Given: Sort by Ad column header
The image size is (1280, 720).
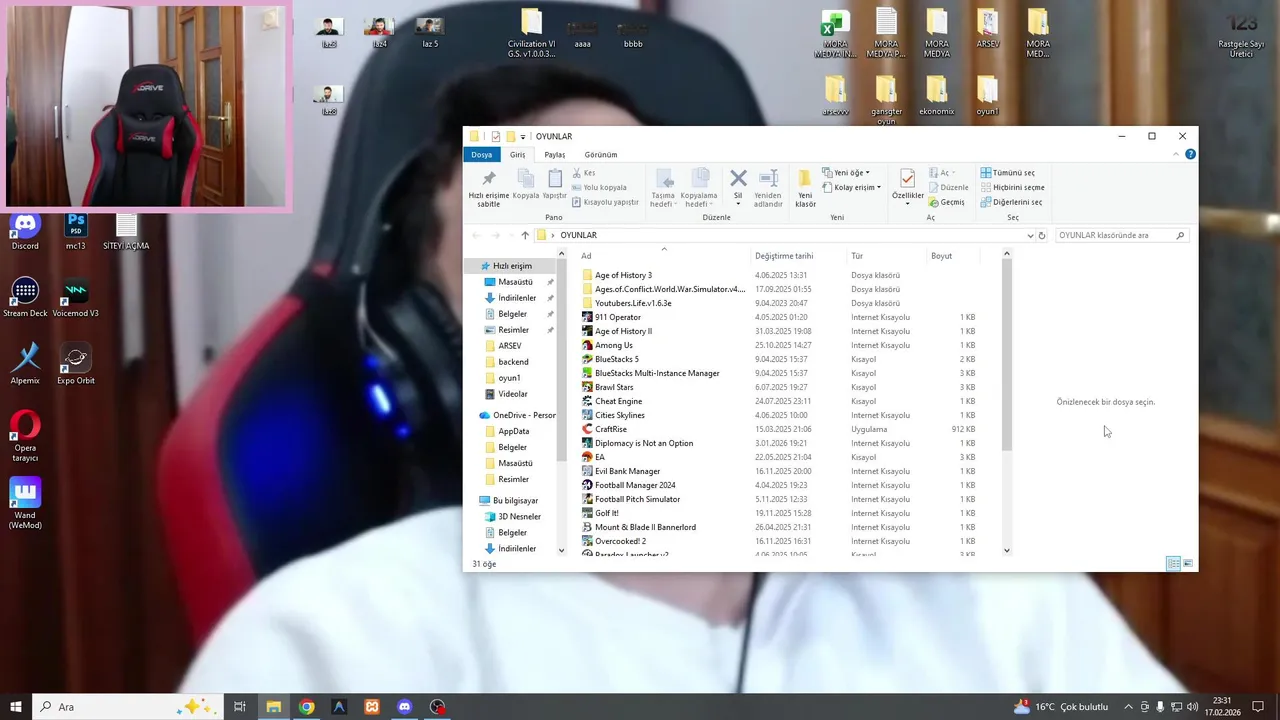Looking at the screenshot, I should coord(586,256).
